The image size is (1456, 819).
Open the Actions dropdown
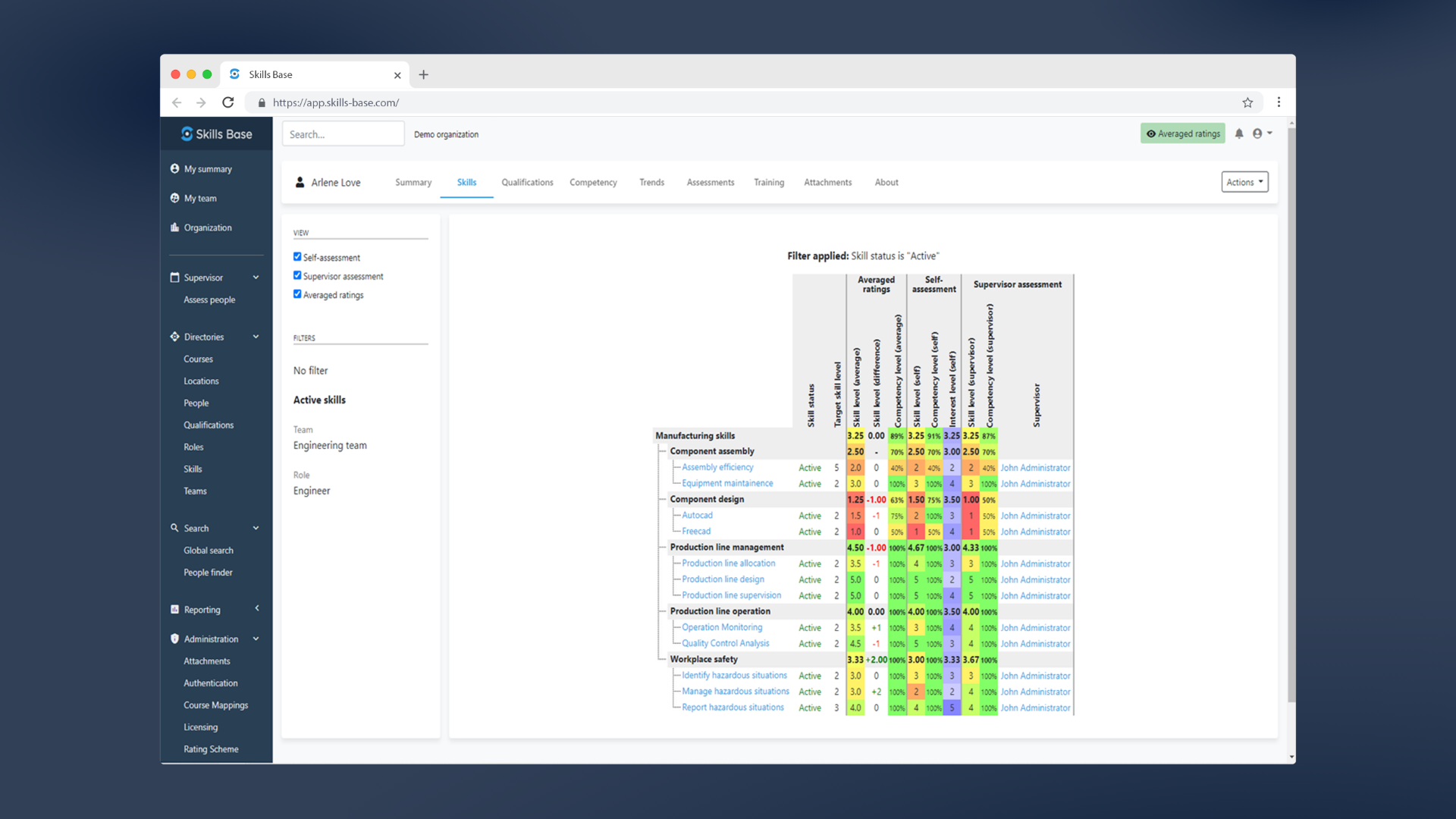1244,182
